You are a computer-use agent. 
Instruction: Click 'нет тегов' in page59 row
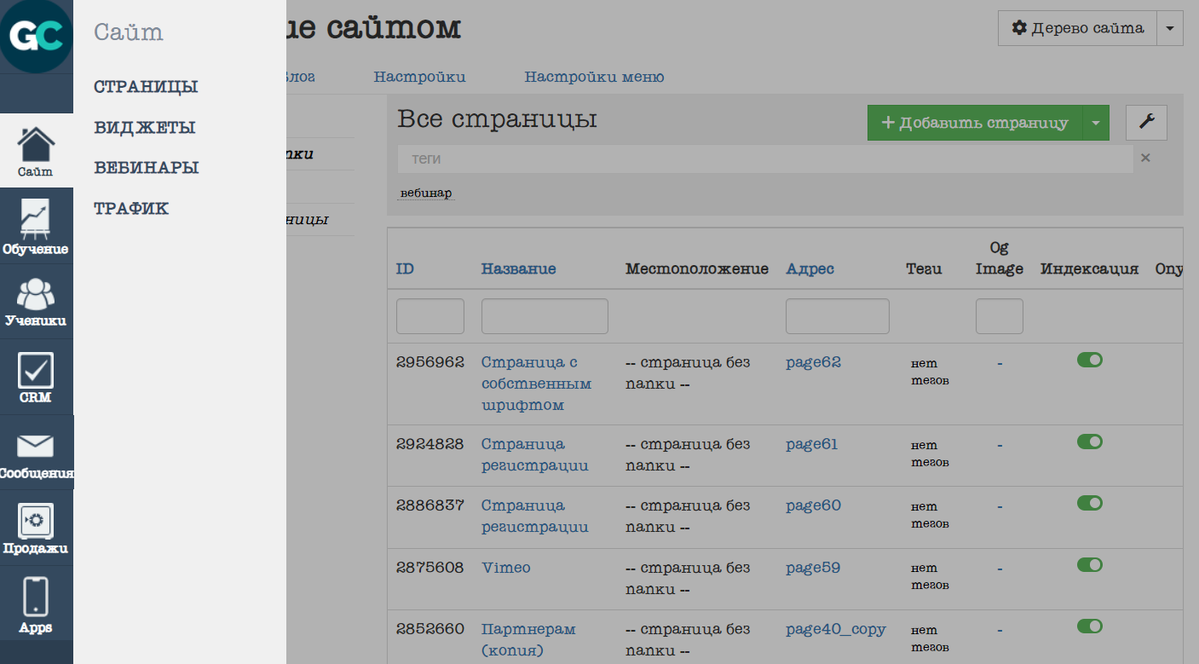point(930,577)
